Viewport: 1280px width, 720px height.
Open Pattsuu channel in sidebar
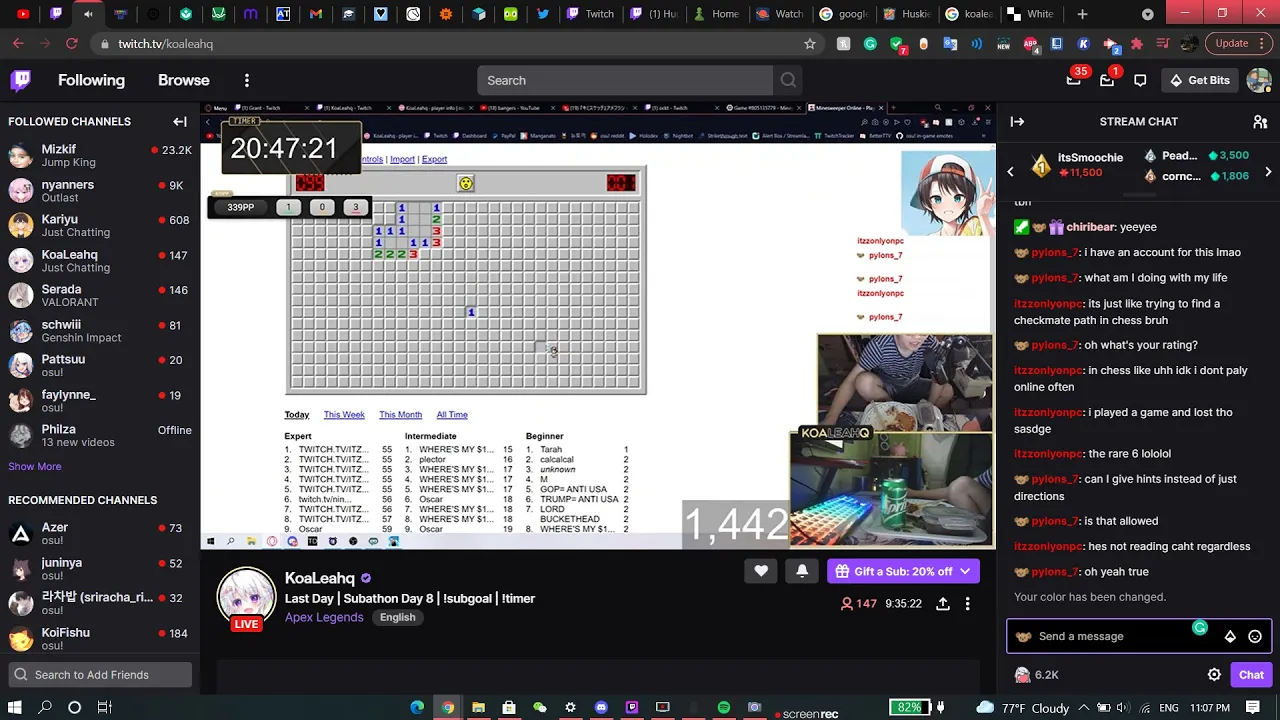tap(100, 366)
